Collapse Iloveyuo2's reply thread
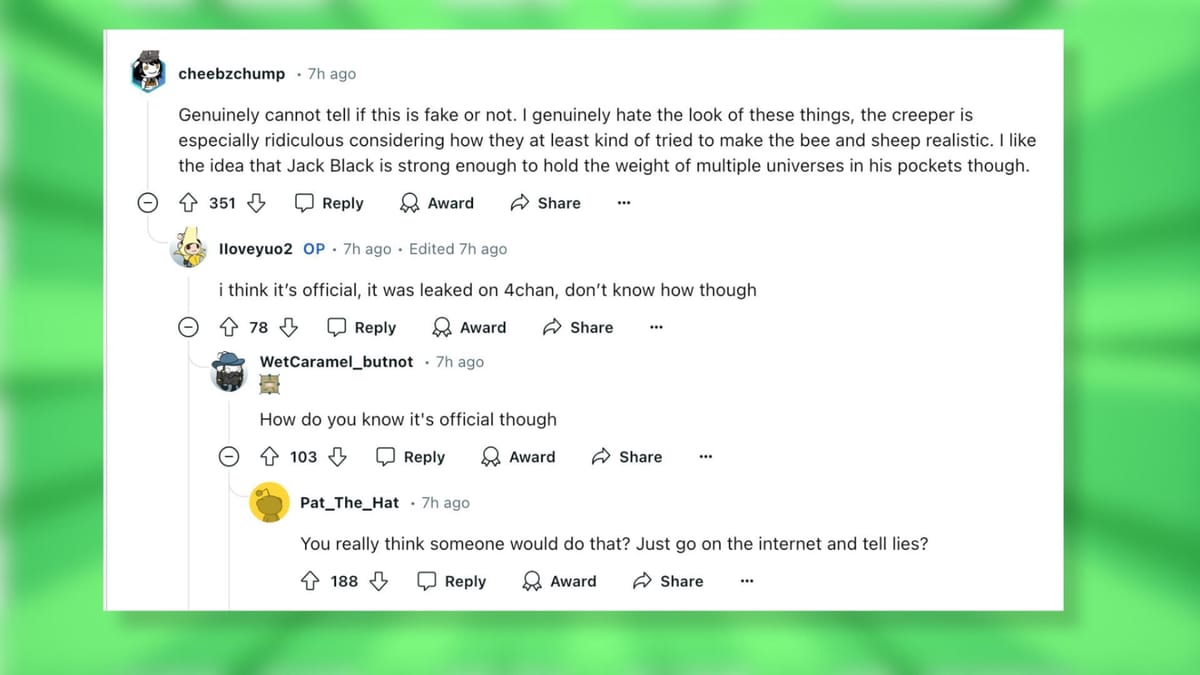Viewport: 1200px width, 675px height. (187, 327)
